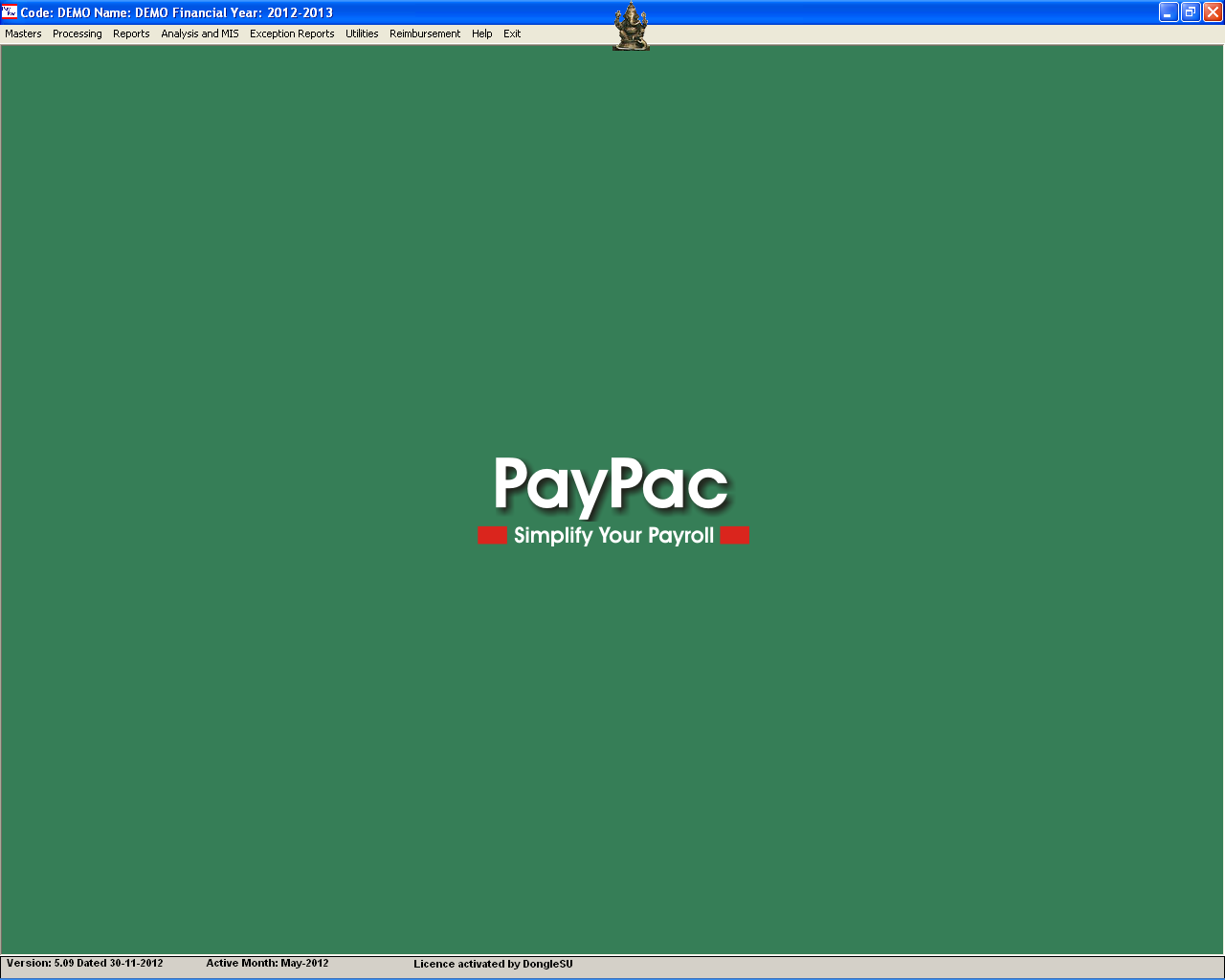Open the Analysis and MIS menu

pyautogui.click(x=200, y=33)
